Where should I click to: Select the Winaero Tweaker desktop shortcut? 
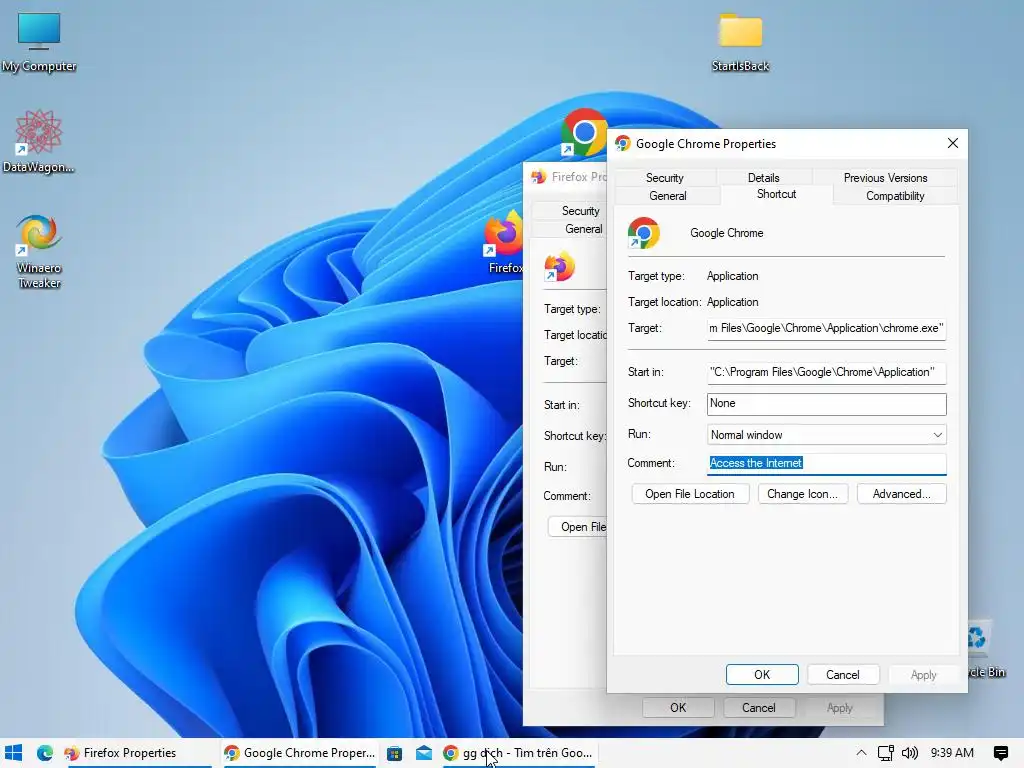(x=39, y=251)
